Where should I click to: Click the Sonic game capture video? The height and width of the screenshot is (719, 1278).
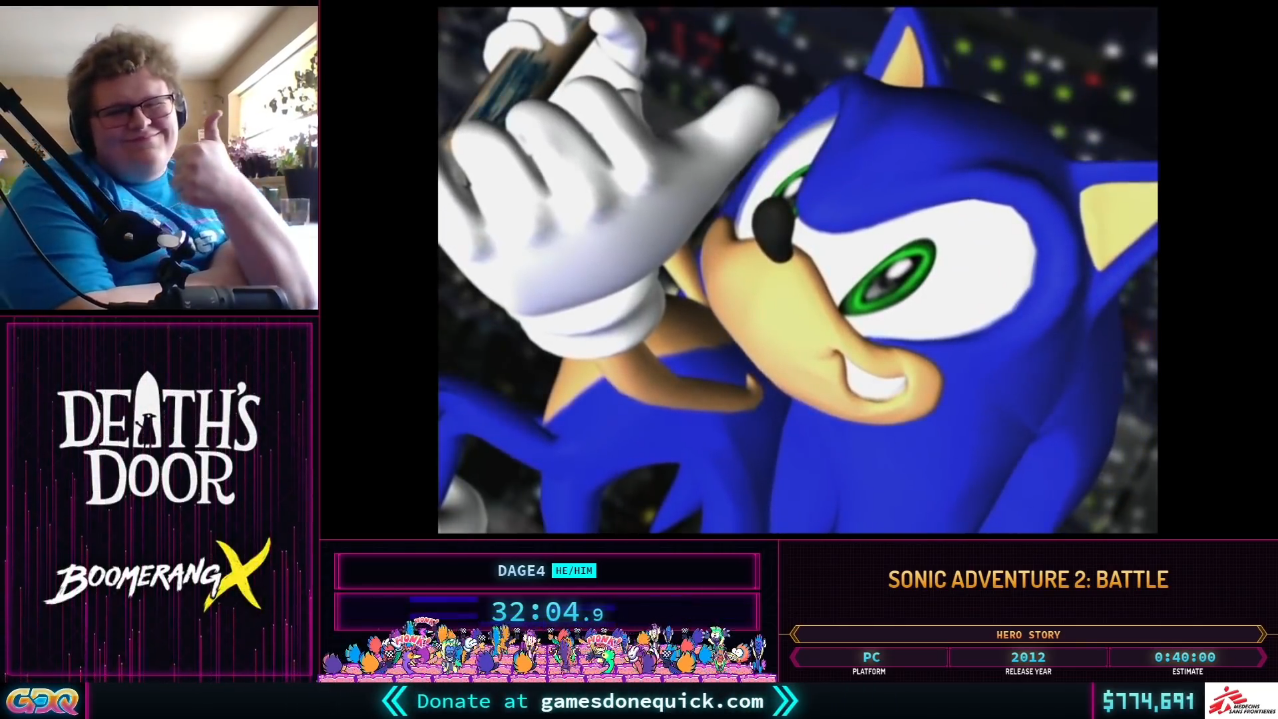[x=797, y=270]
